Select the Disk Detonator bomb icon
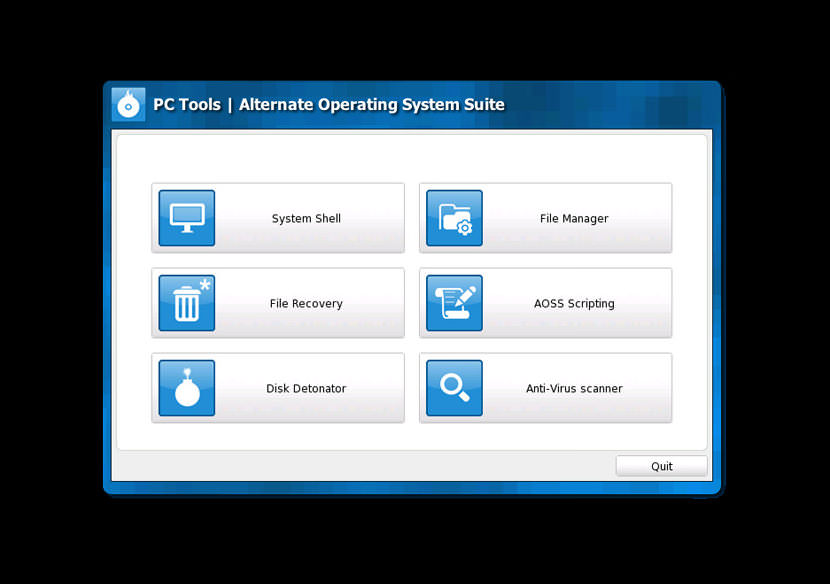This screenshot has width=830, height=584. (x=186, y=387)
